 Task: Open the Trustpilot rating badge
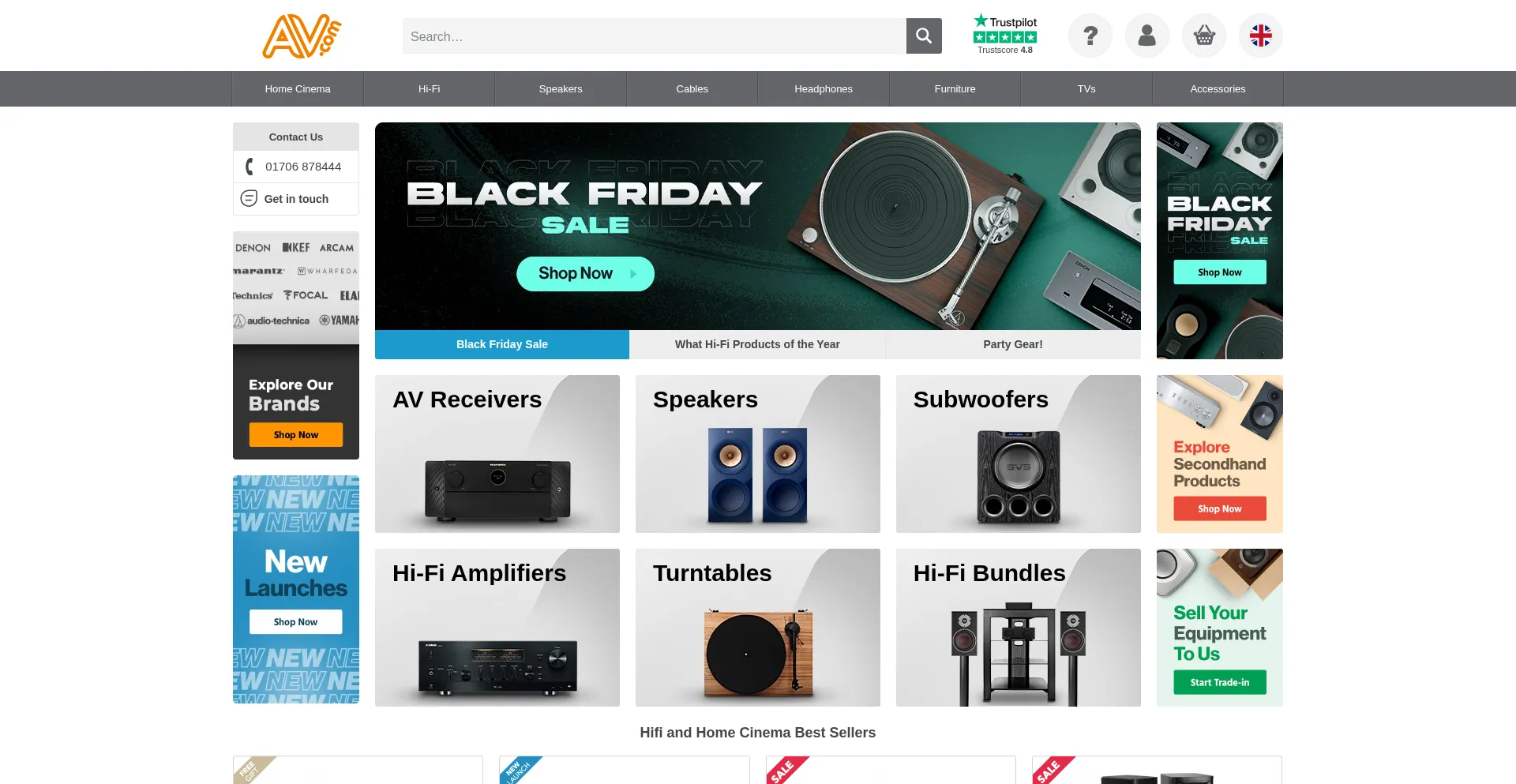[x=1005, y=35]
